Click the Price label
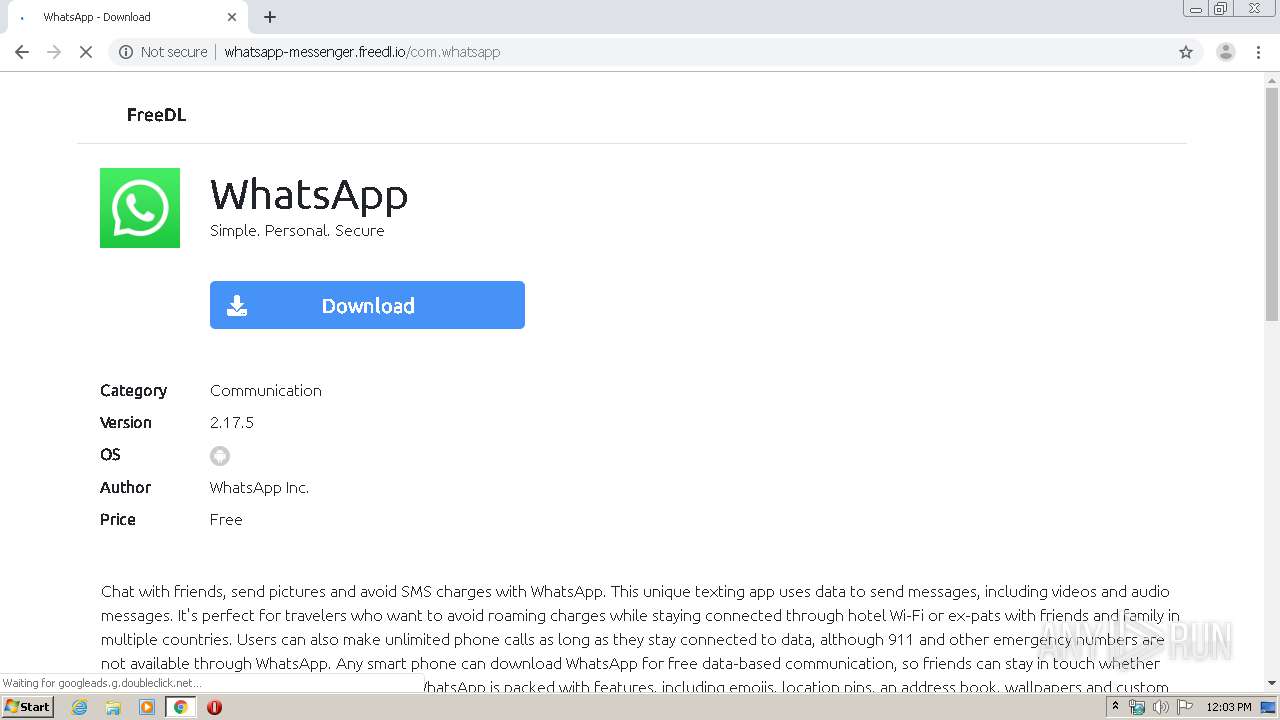The image size is (1280, 720). click(118, 519)
